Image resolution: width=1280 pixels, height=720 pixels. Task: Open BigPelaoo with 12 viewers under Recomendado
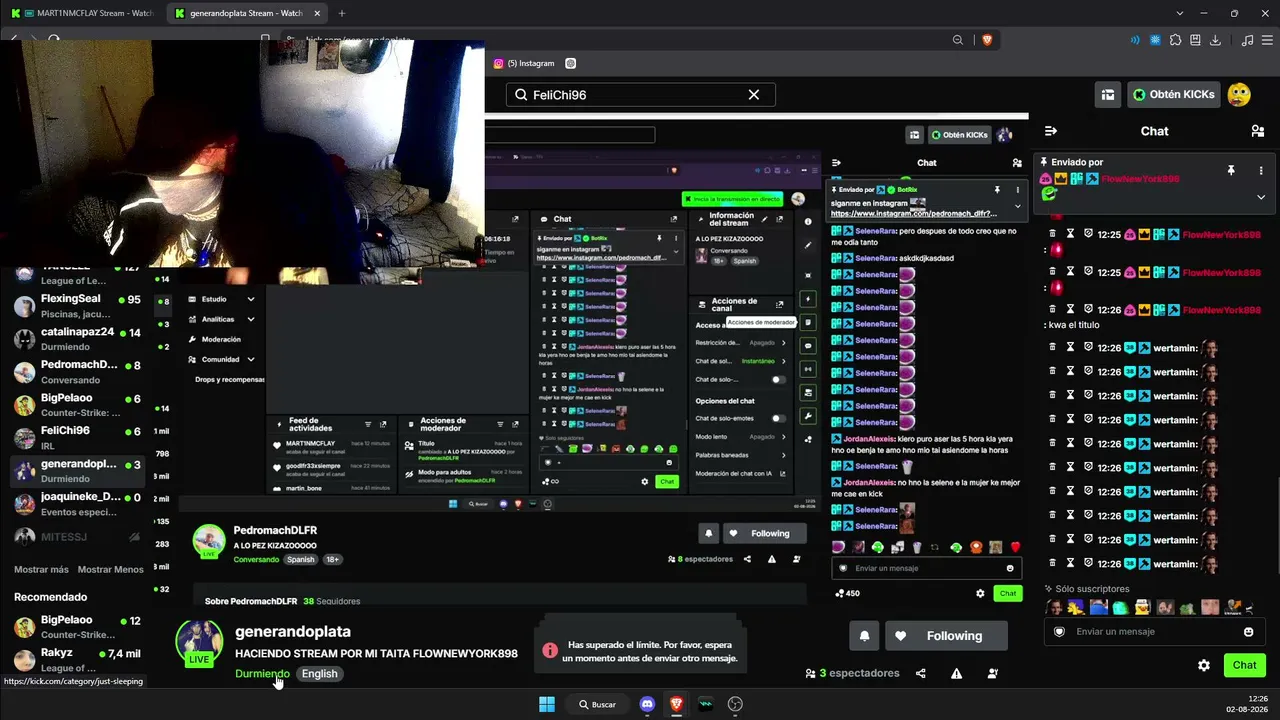tap(78, 627)
